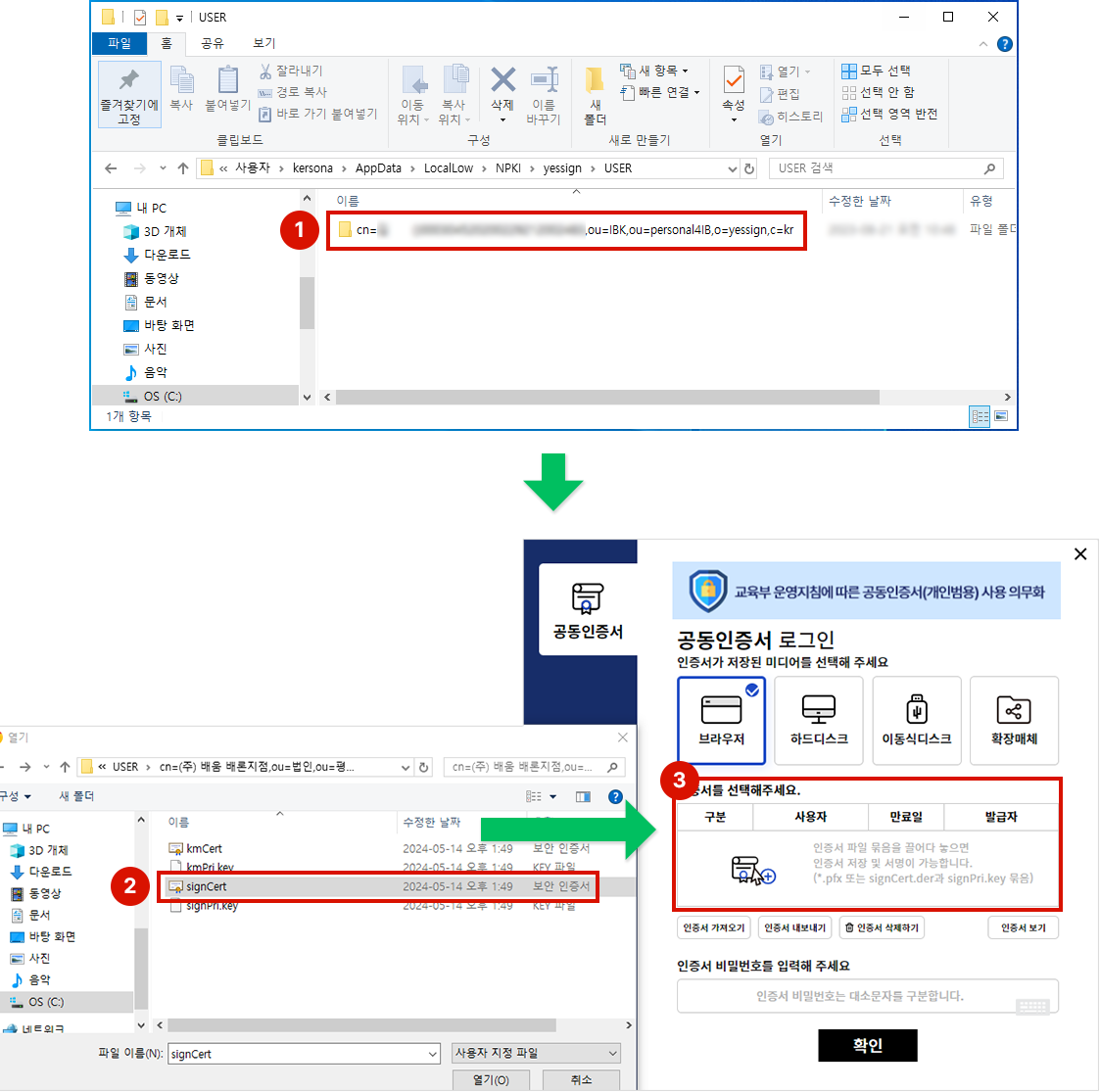The height and width of the screenshot is (1092, 1100).
Task: Click 모두 선택 (Select all)
Action: tap(876, 71)
